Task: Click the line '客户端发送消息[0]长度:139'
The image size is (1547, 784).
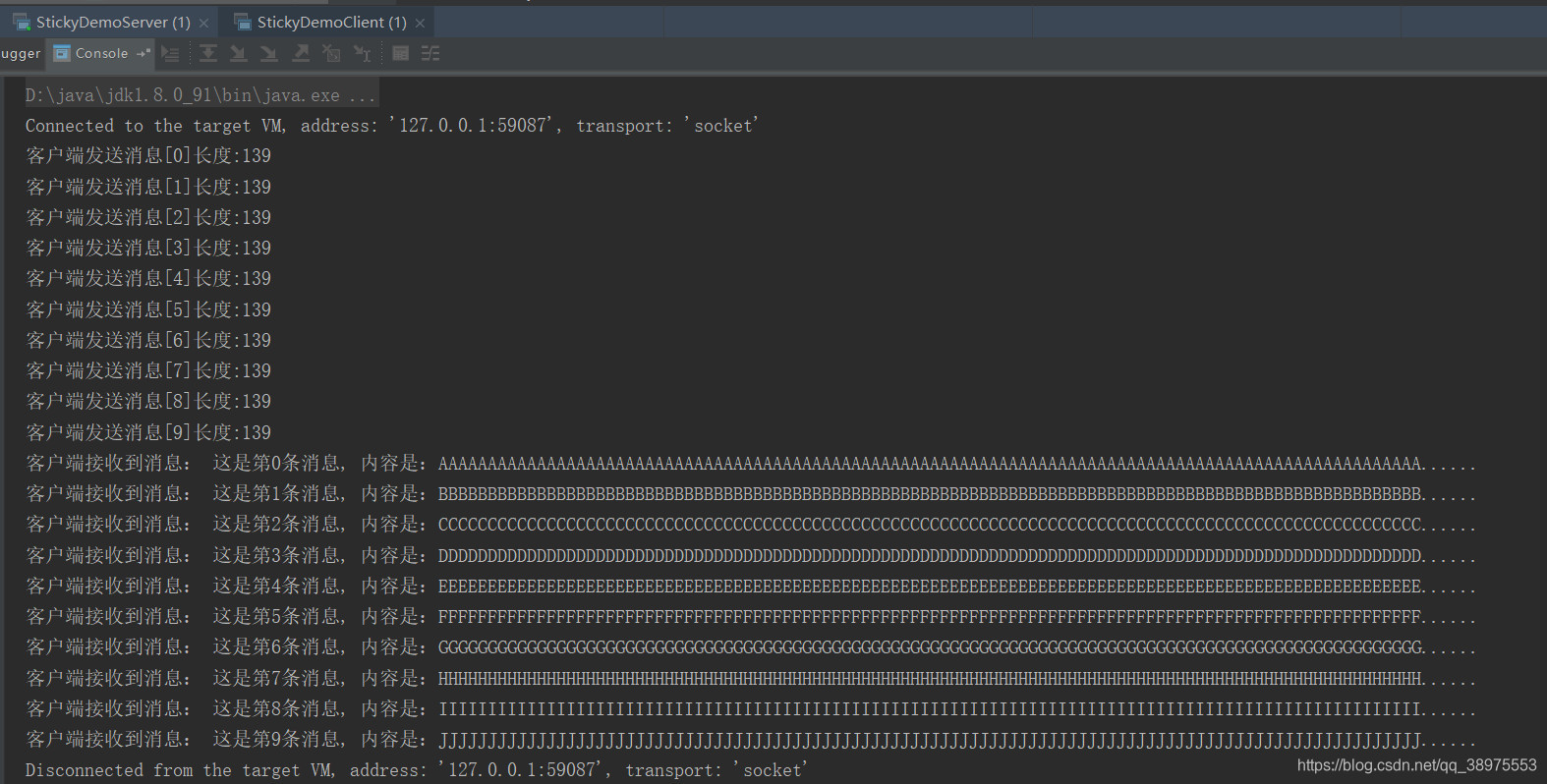Action: [x=148, y=156]
